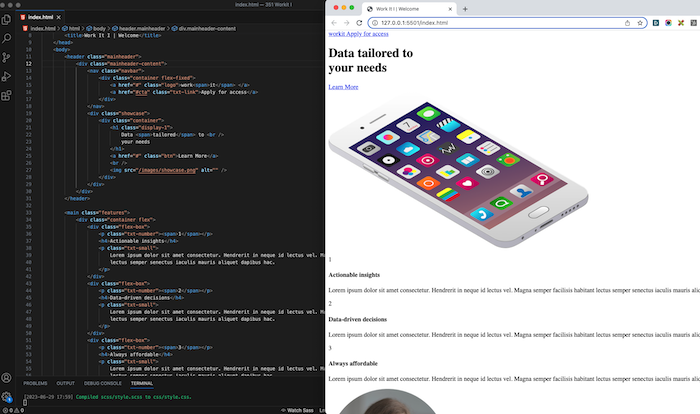Image resolution: width=700 pixels, height=414 pixels.
Task: Click the Apply for access link
Action: click(x=367, y=34)
